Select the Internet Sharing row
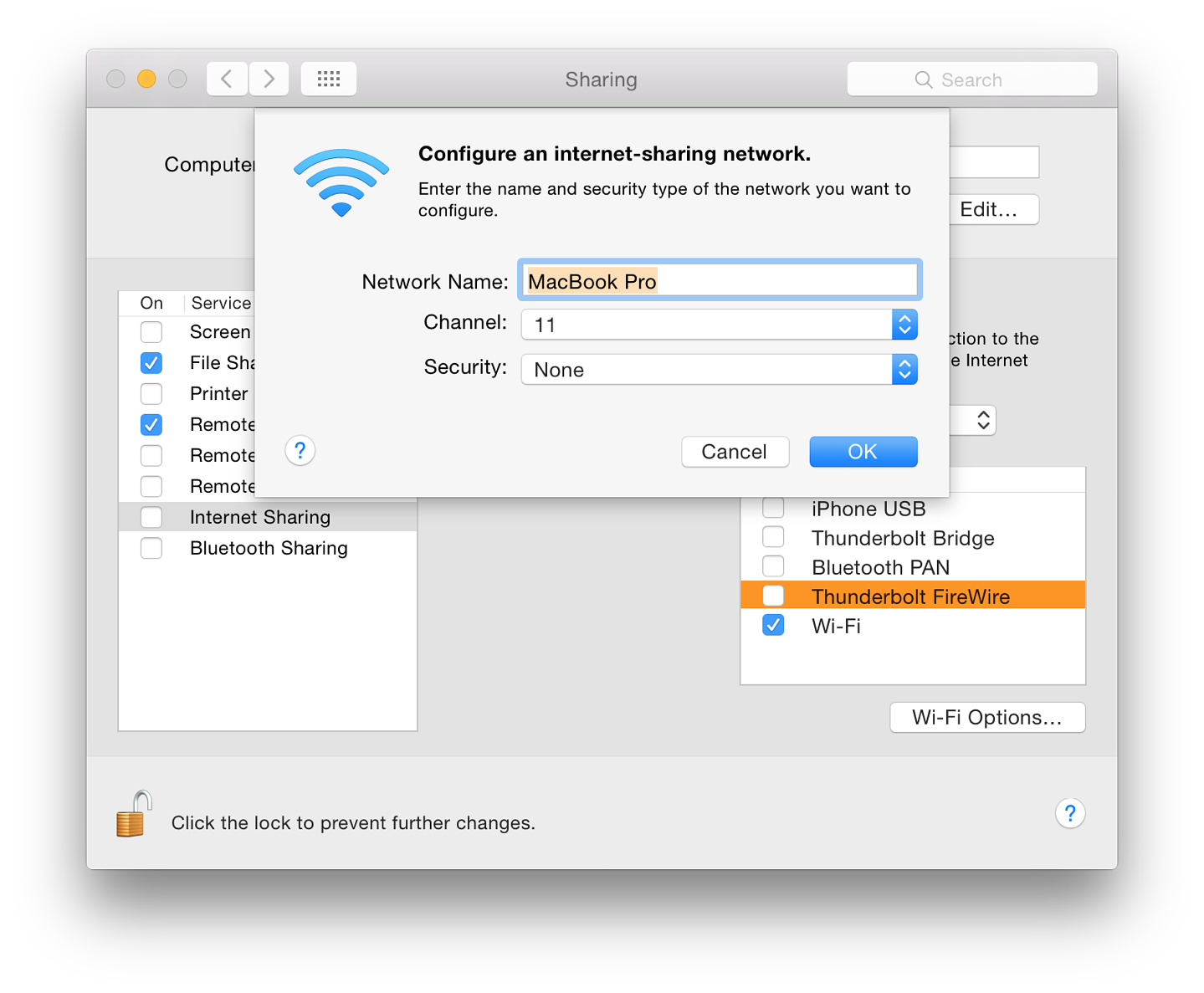This screenshot has width=1204, height=993. tap(268, 517)
